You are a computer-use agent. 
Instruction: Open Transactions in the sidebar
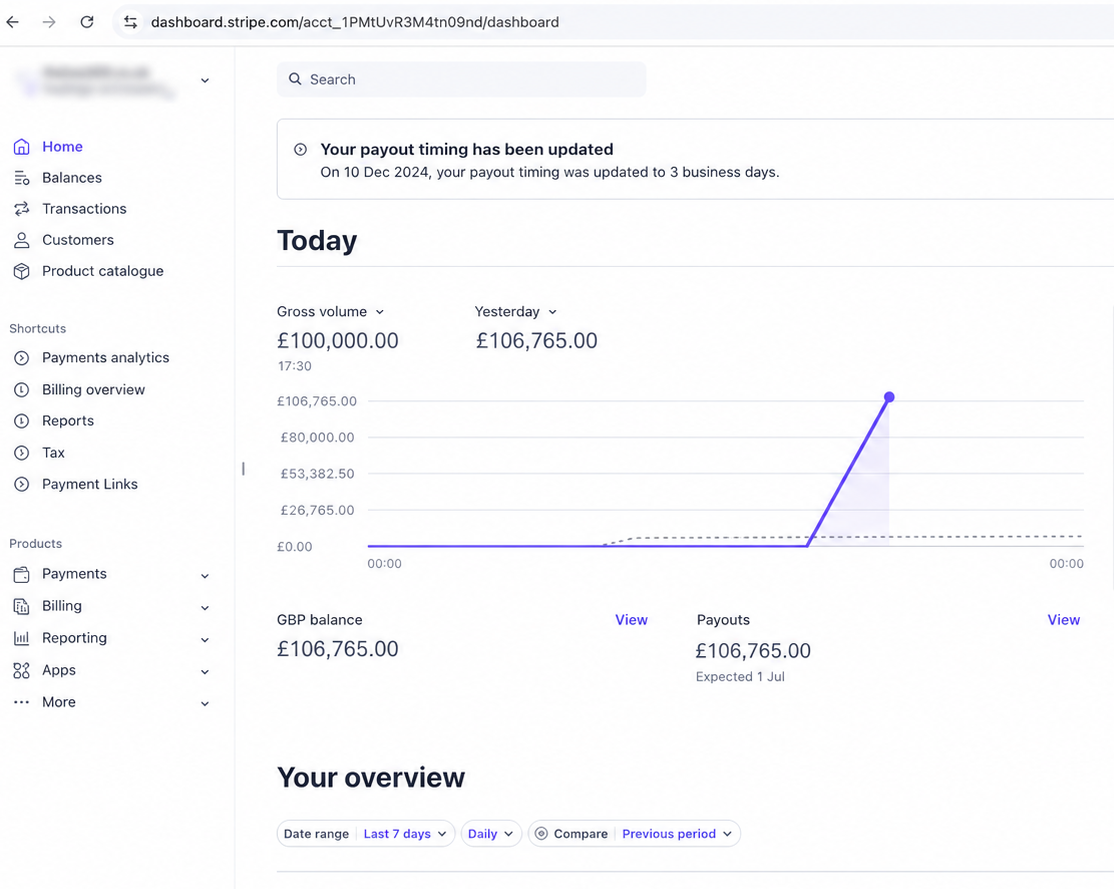click(84, 209)
